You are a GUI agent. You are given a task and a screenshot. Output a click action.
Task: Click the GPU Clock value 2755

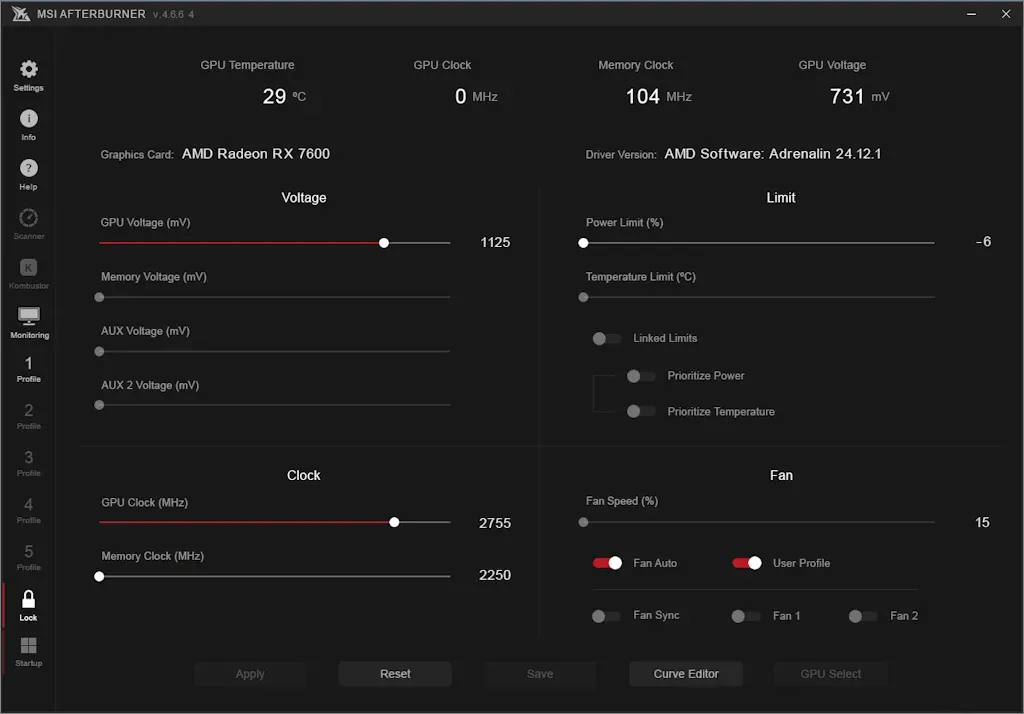point(495,523)
